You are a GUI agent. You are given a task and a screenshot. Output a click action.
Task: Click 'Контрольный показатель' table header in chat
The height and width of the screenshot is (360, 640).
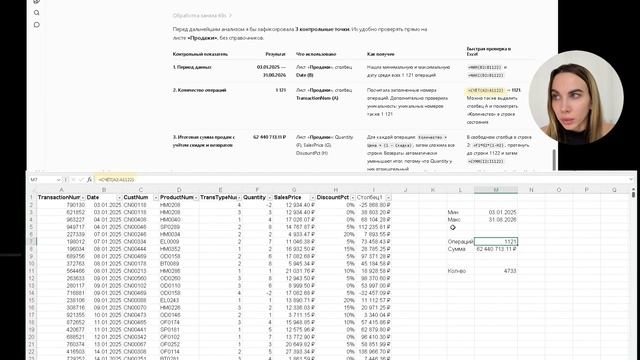click(x=200, y=54)
